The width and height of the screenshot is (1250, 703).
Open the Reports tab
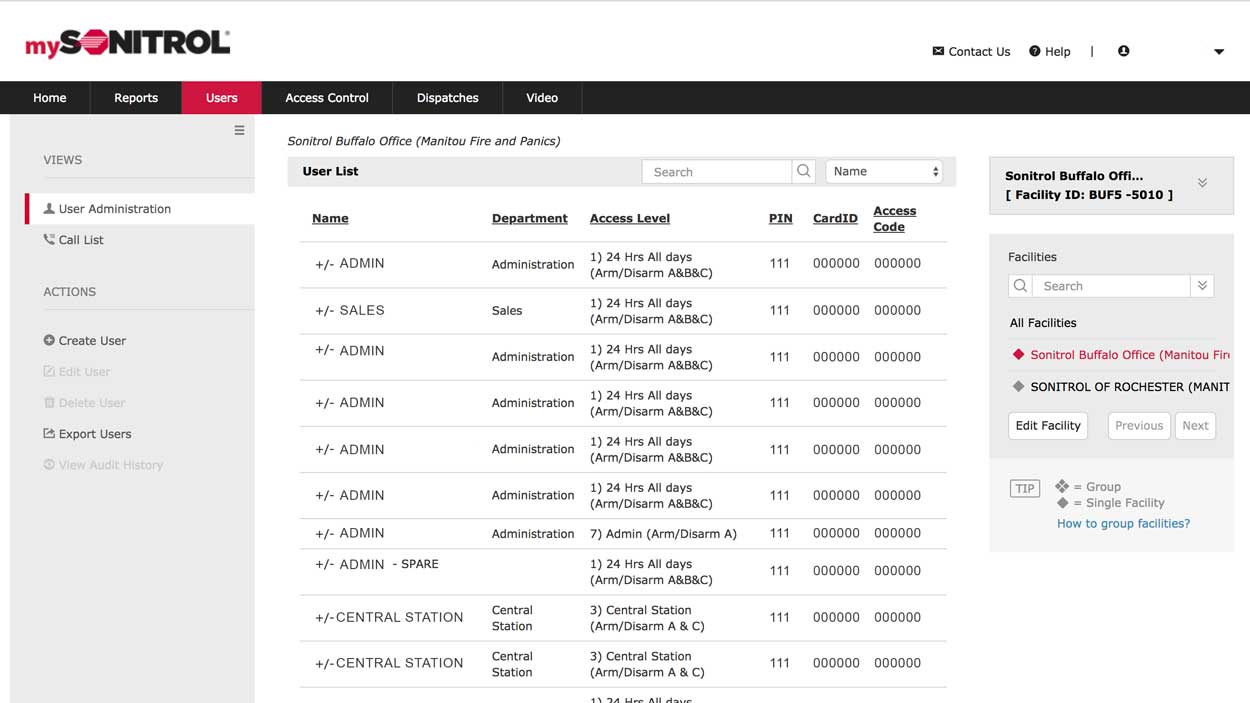136,97
